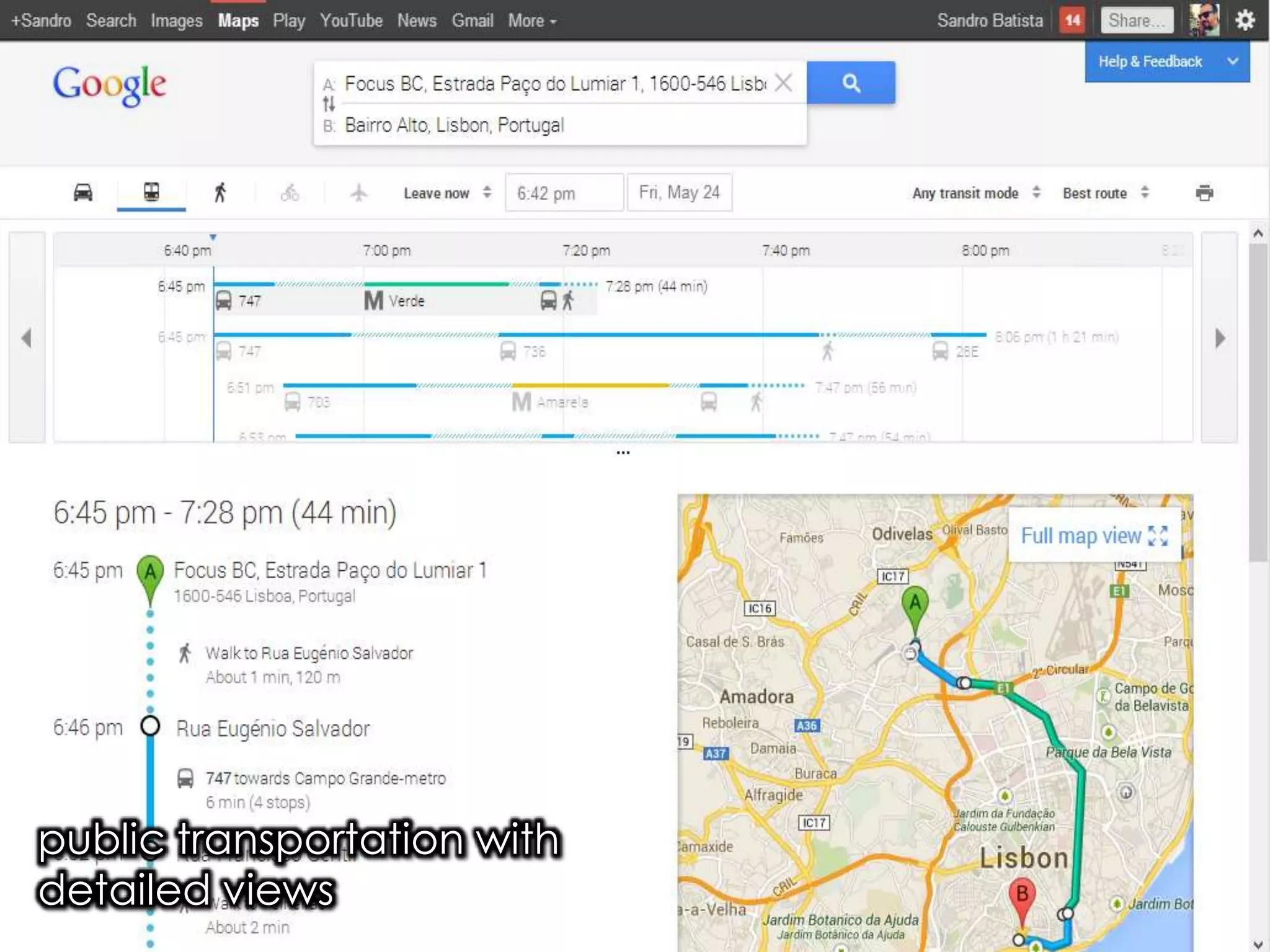Image resolution: width=1270 pixels, height=952 pixels.
Task: Click Rua Eugénio Salvador stop name
Action: tap(273, 728)
